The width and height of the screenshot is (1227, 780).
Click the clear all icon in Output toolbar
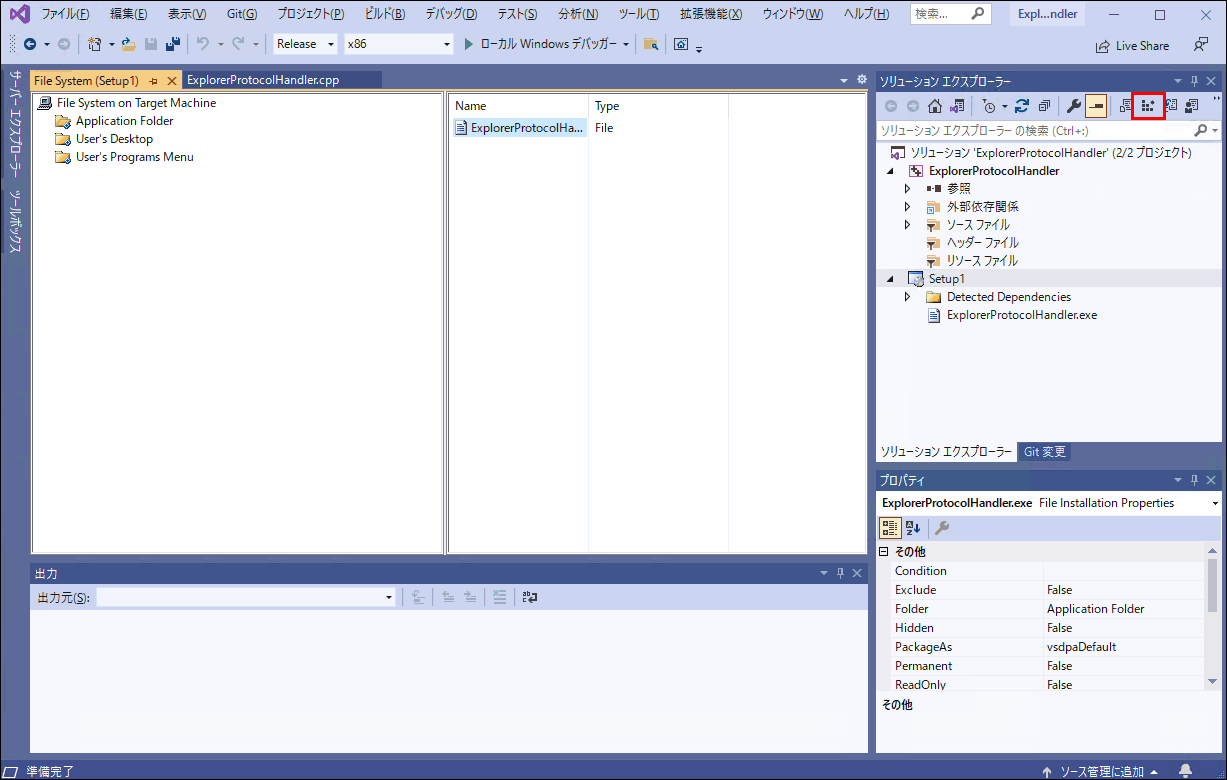(500, 597)
